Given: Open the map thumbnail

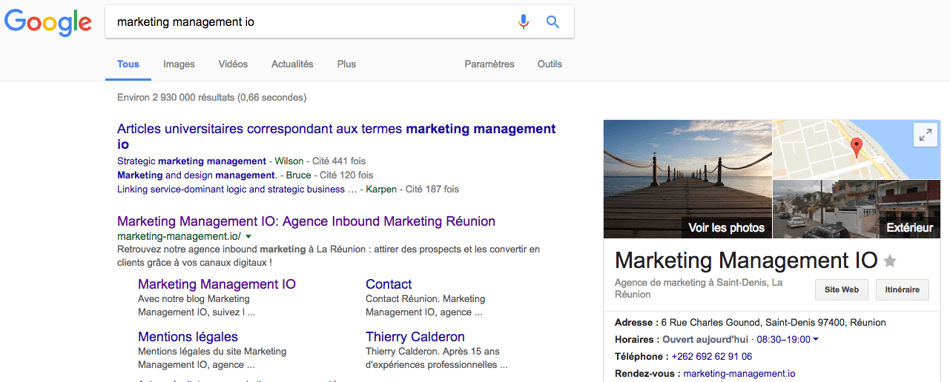Looking at the screenshot, I should click(857, 149).
